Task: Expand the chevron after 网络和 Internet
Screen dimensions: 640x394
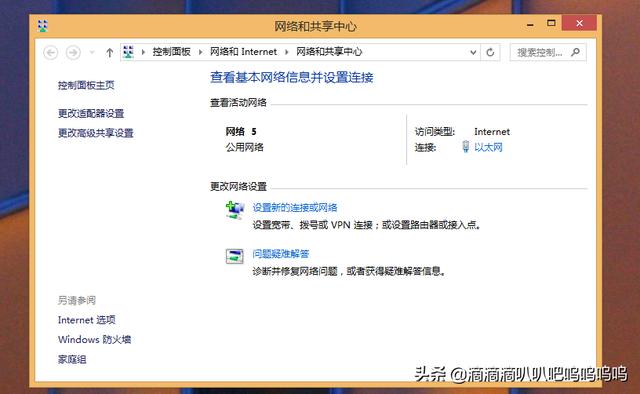Action: (x=287, y=52)
